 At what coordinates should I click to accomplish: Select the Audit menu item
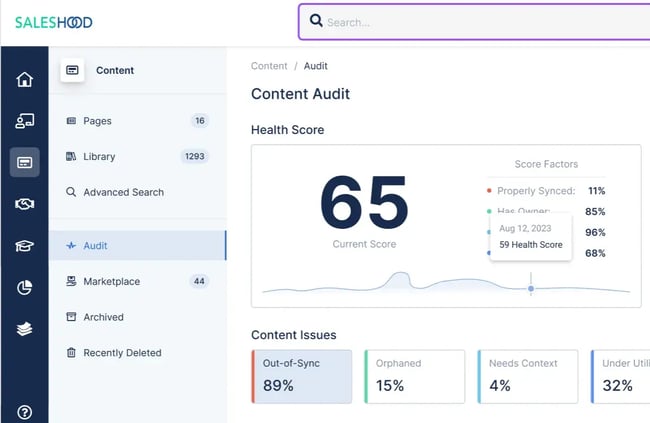[x=138, y=246]
